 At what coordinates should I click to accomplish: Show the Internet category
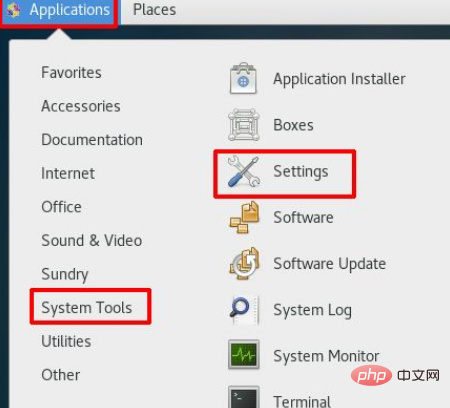(x=68, y=173)
